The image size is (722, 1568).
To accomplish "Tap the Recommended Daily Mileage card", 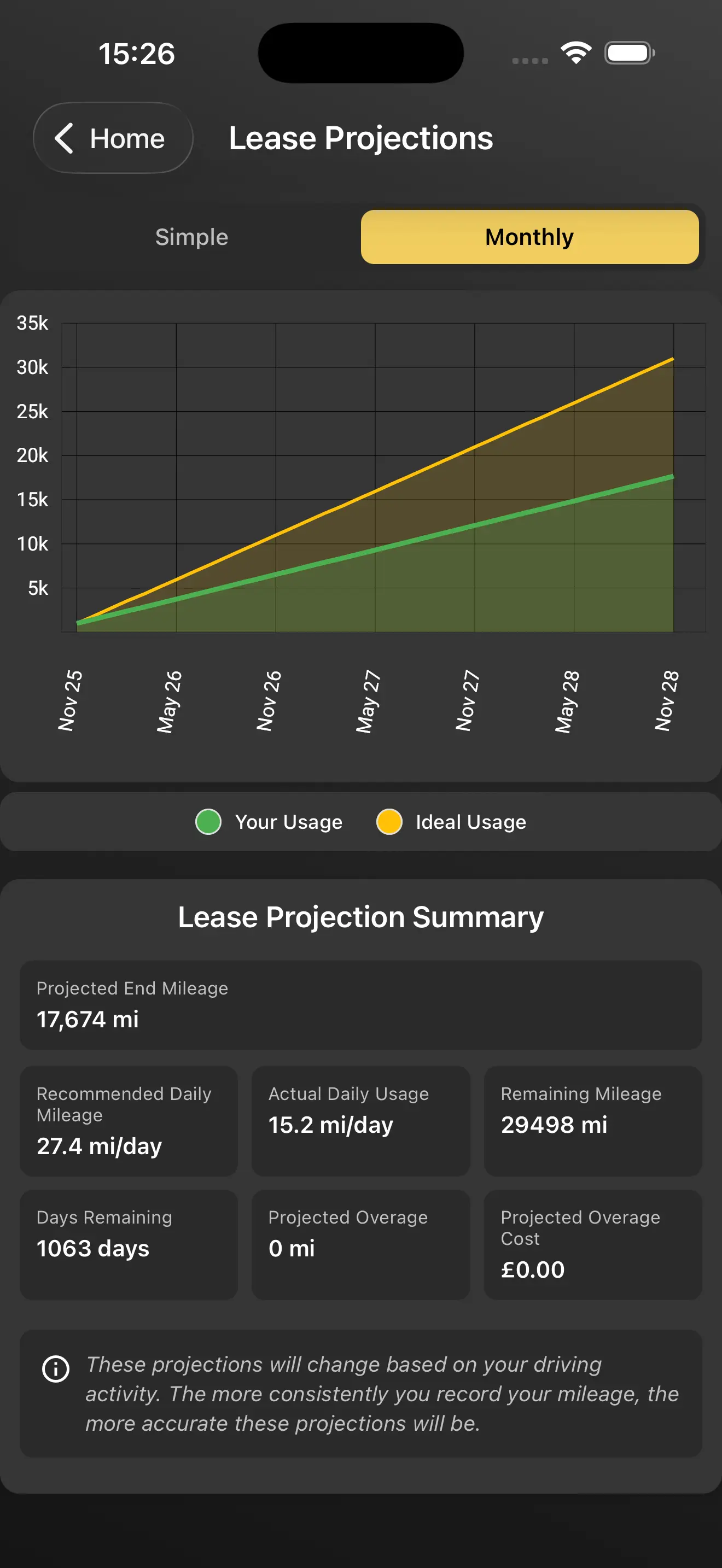I will click(x=129, y=1121).
